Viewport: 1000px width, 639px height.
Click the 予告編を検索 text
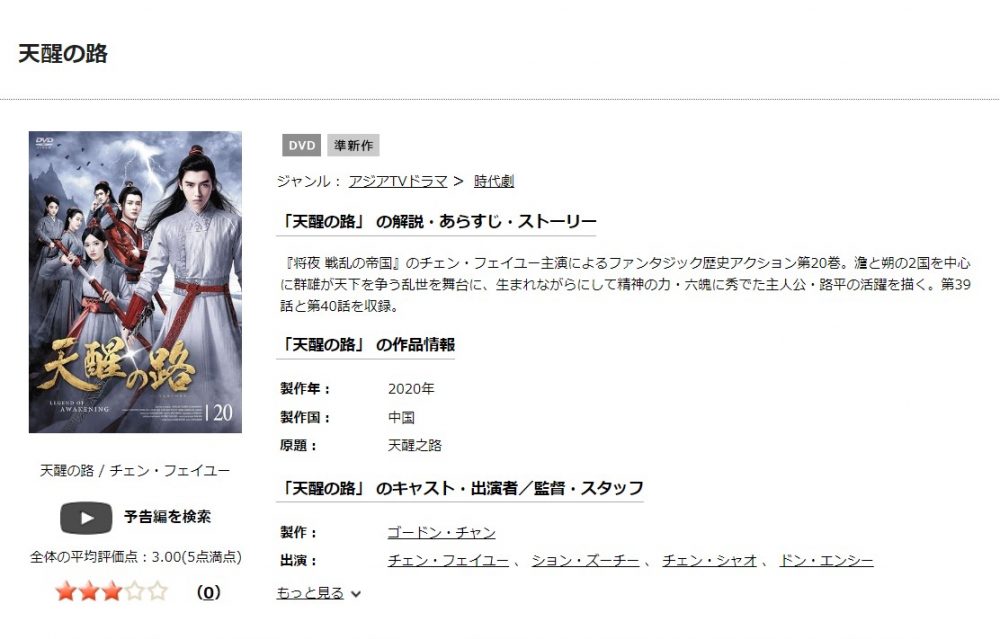(167, 517)
